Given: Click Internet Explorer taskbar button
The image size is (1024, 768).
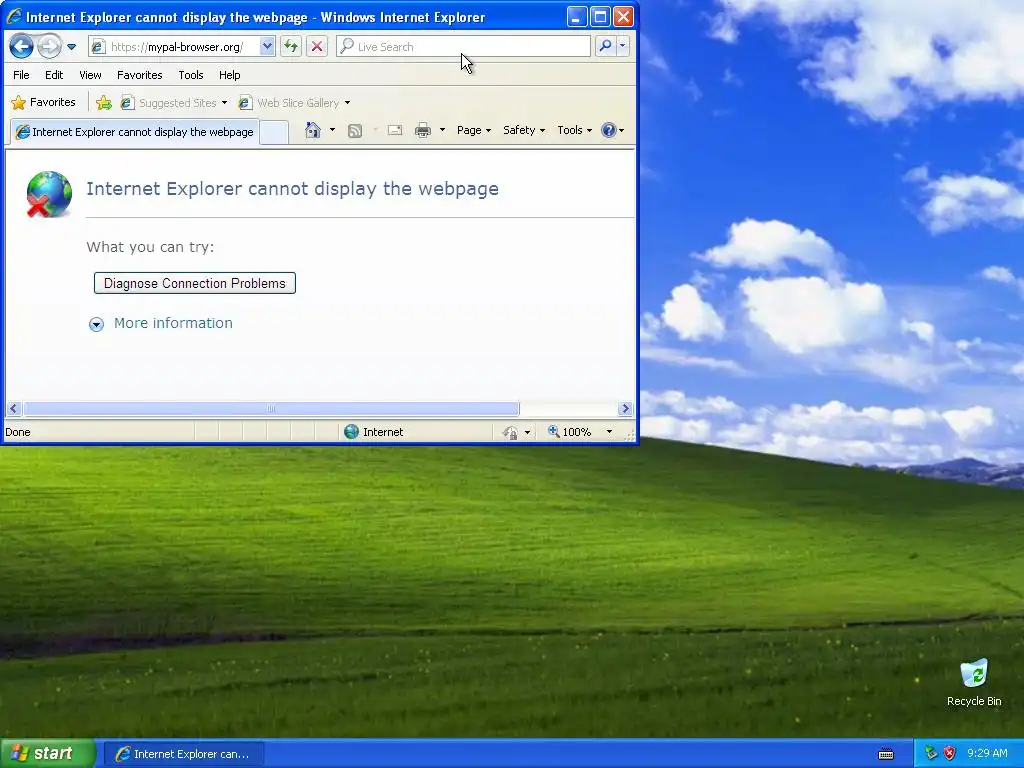Looking at the screenshot, I should pyautogui.click(x=184, y=754).
